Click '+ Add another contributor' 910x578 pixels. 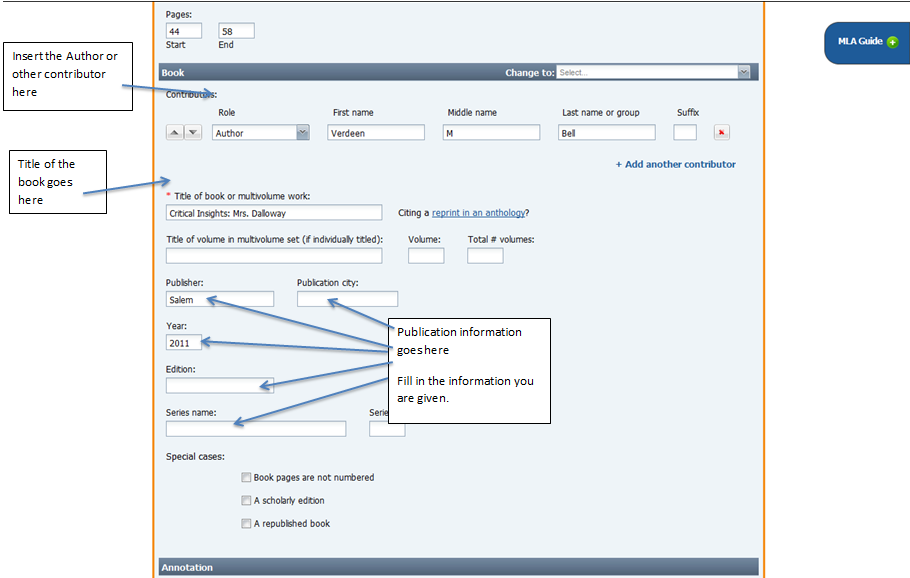click(676, 164)
